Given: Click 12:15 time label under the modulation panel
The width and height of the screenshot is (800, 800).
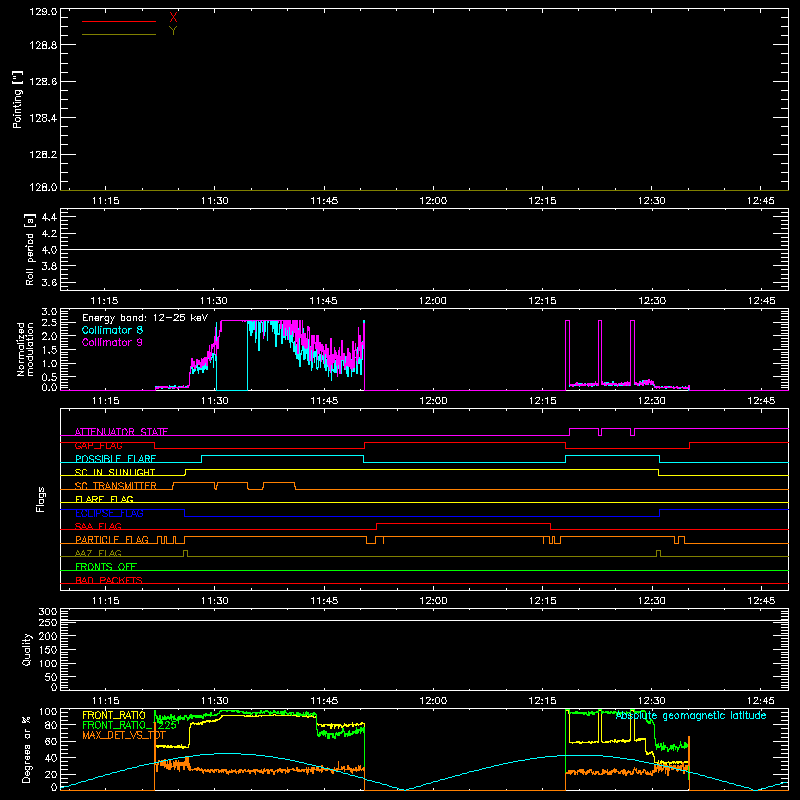Looking at the screenshot, I should click(x=542, y=401).
